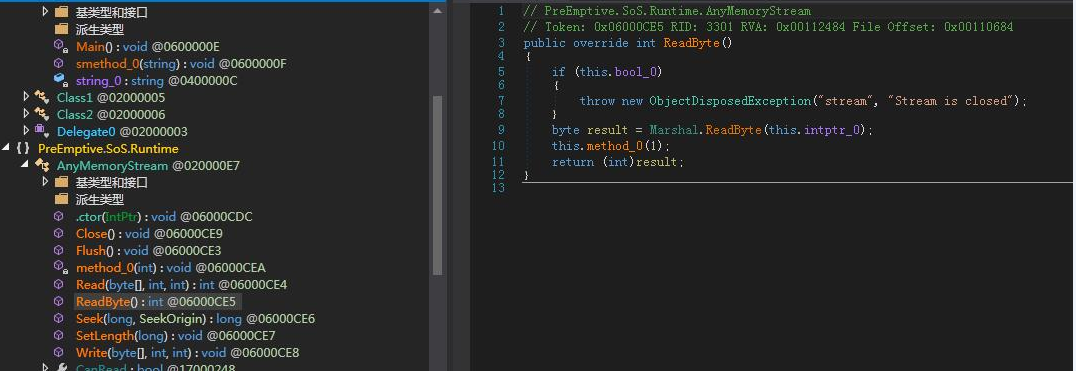Click the method icon beside Write(byte[], int, int)
The height and width of the screenshot is (371, 1076).
pos(60,352)
